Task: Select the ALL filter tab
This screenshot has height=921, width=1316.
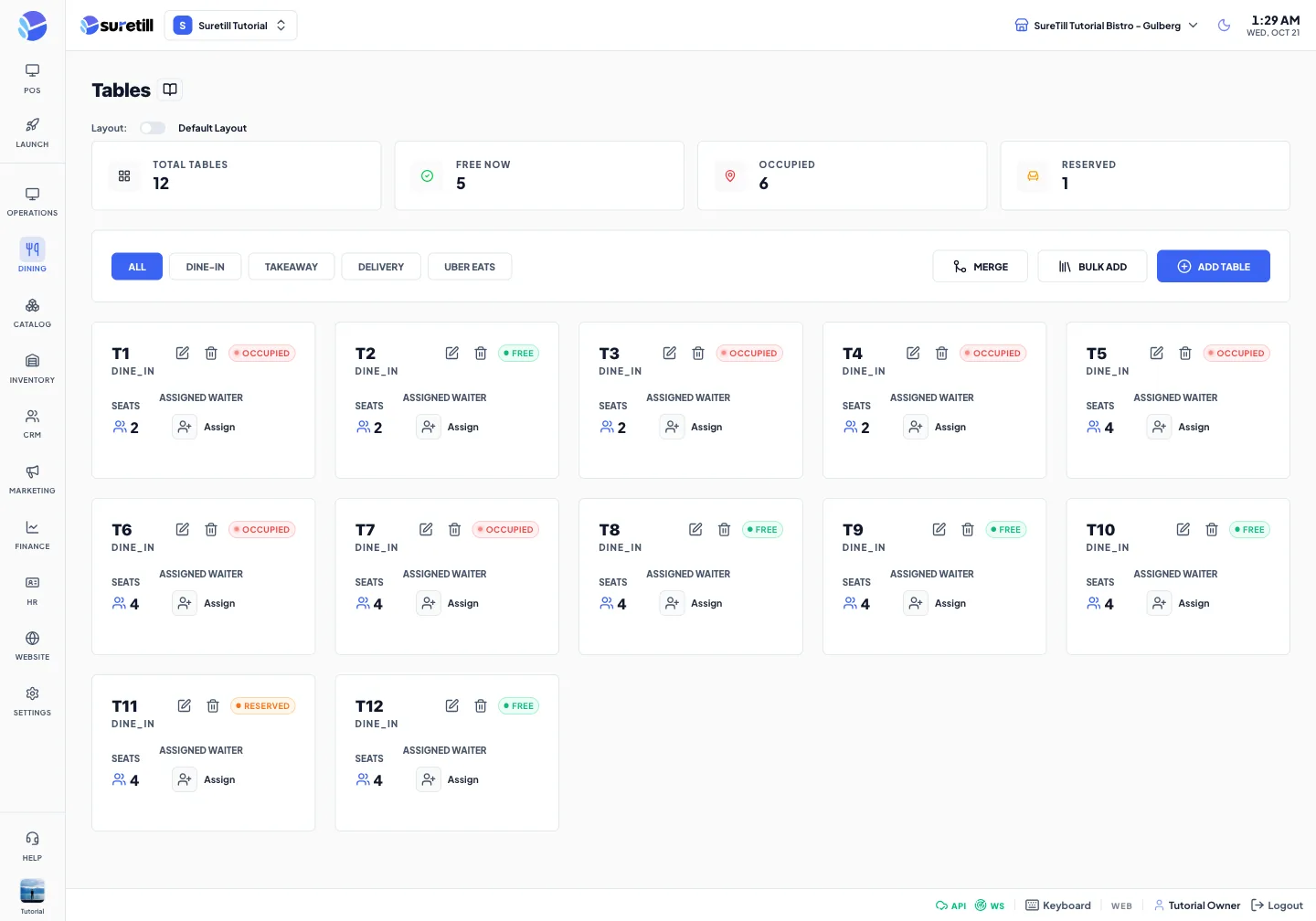Action: coord(137,267)
